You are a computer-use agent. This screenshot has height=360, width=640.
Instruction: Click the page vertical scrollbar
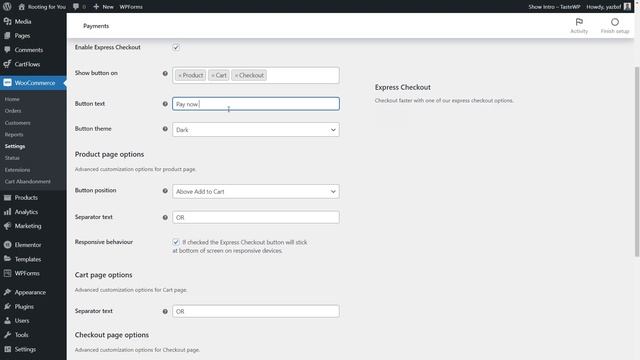click(637, 161)
